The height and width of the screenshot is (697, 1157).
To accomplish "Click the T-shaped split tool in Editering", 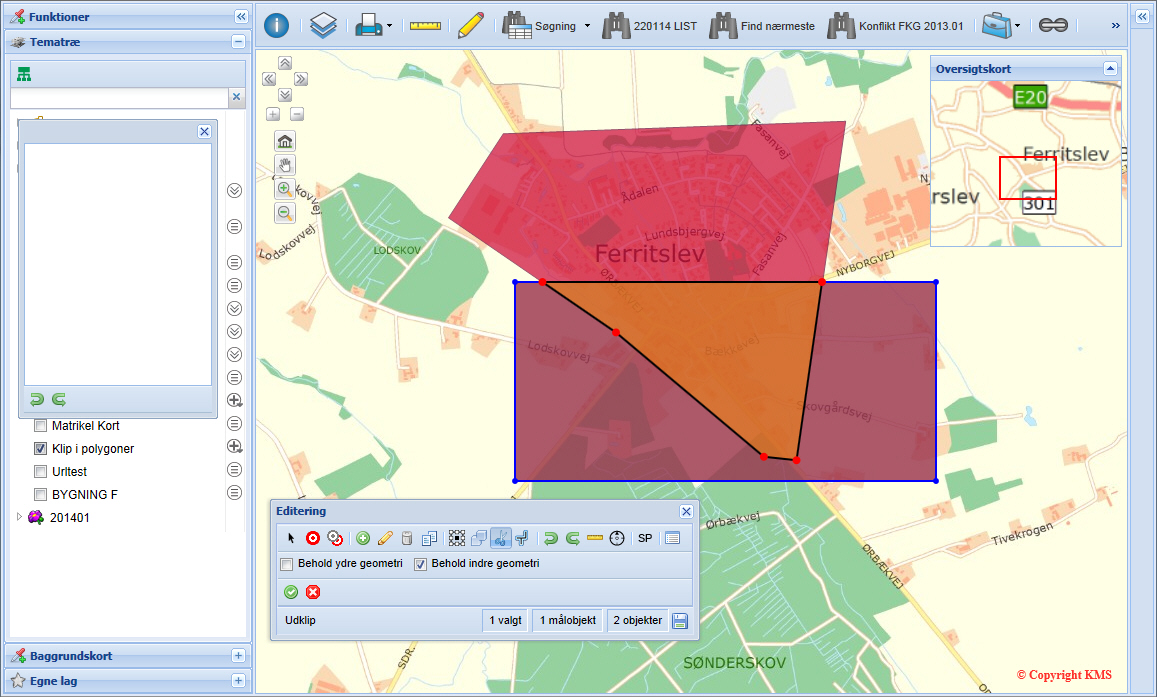I will pos(522,538).
